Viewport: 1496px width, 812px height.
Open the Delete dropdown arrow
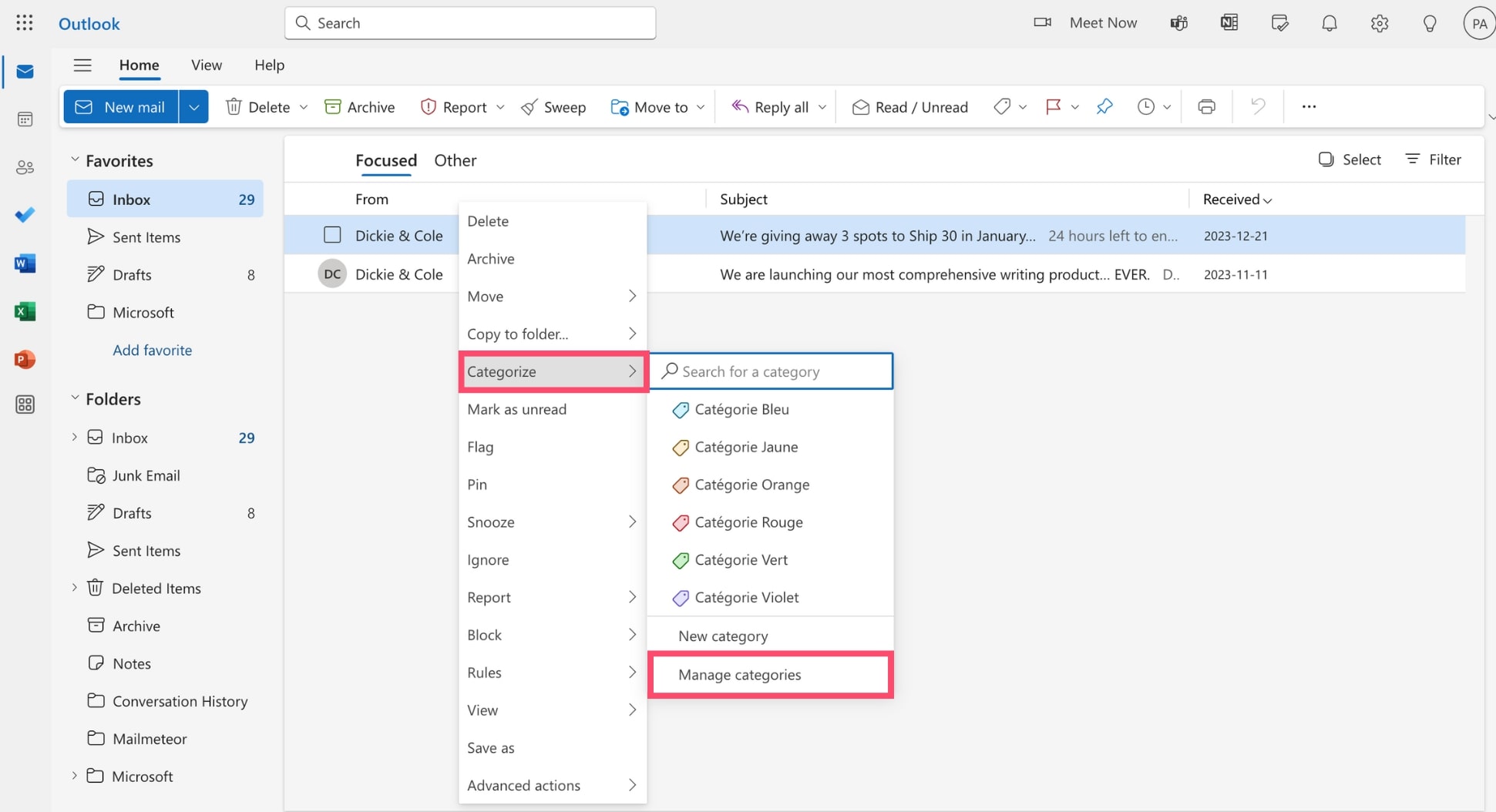pos(304,107)
